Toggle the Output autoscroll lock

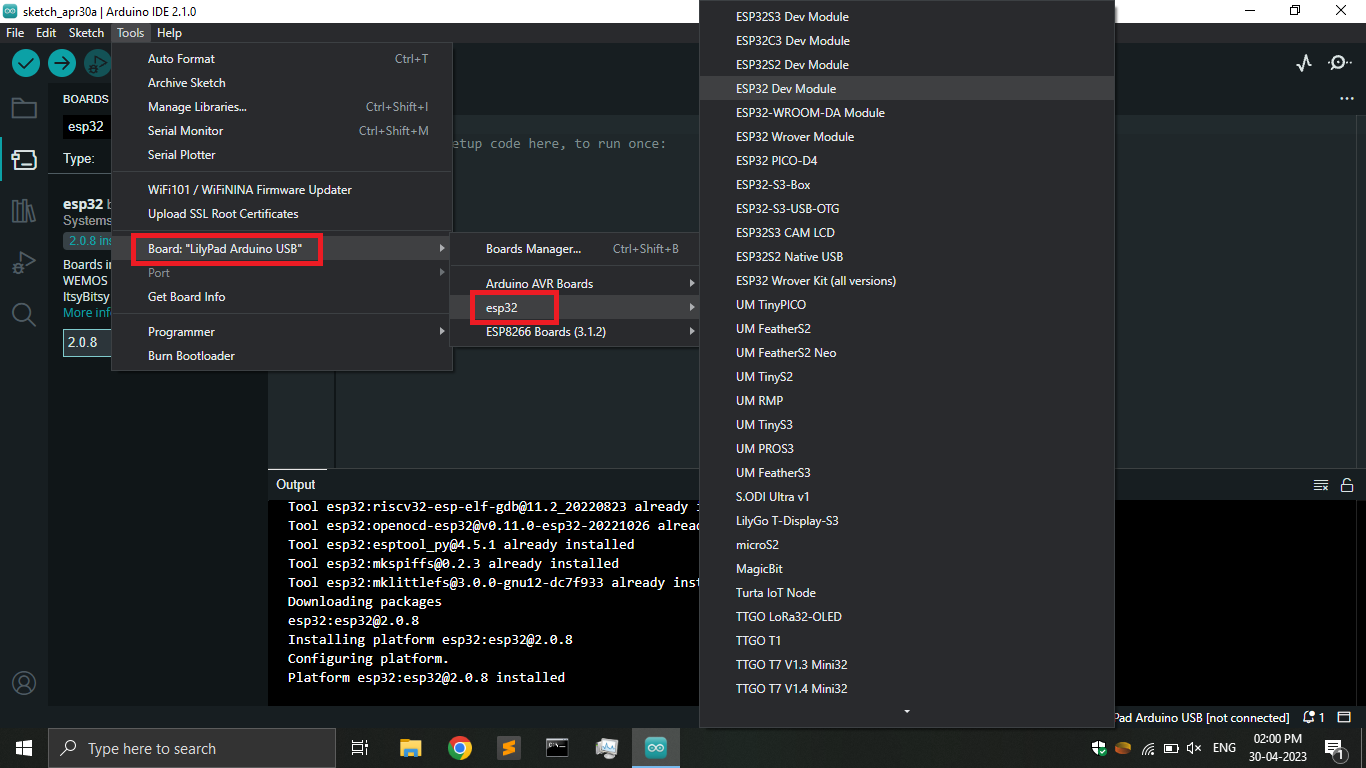[1346, 484]
